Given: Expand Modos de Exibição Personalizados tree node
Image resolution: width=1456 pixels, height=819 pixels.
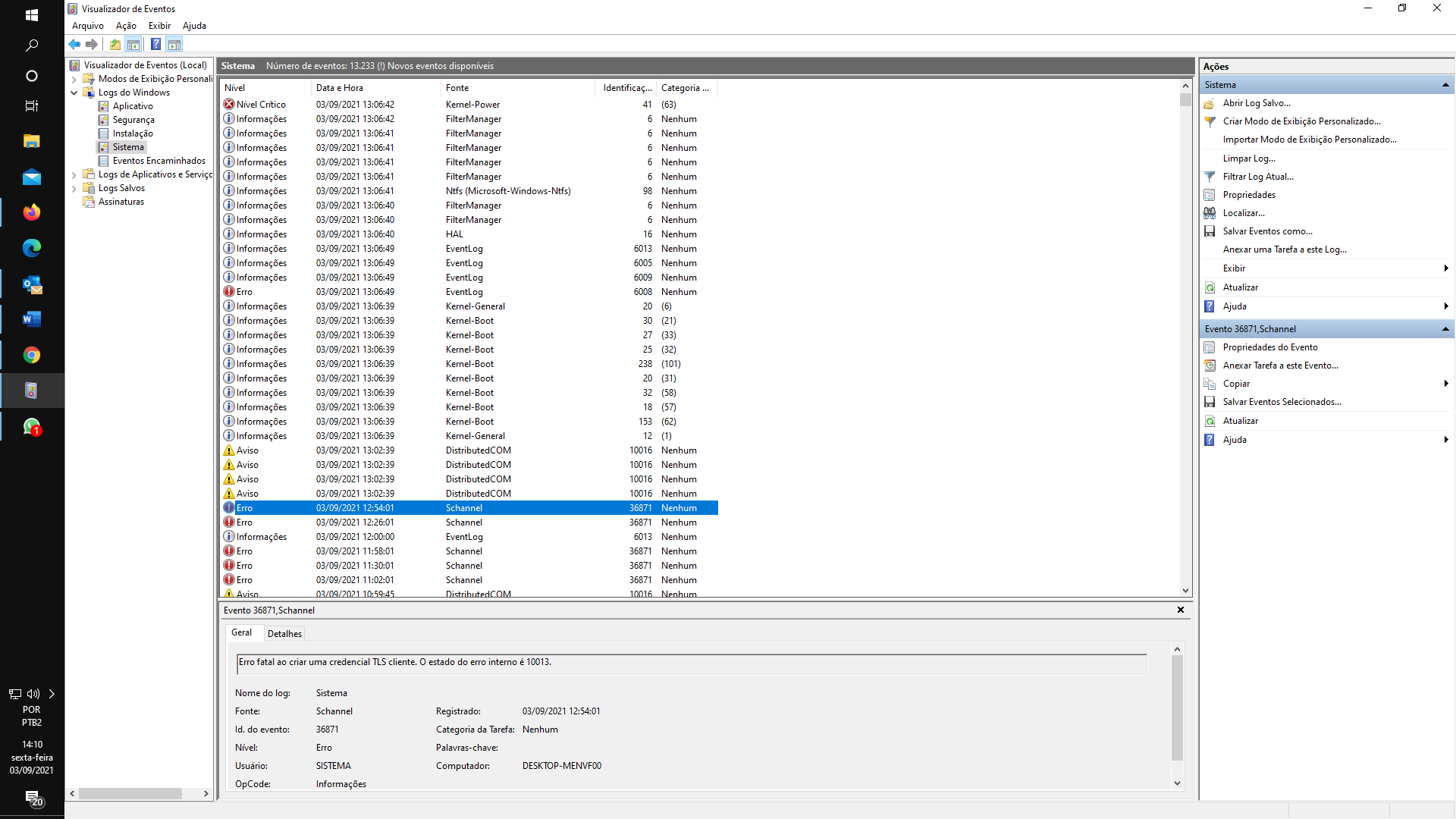Looking at the screenshot, I should pyautogui.click(x=74, y=79).
